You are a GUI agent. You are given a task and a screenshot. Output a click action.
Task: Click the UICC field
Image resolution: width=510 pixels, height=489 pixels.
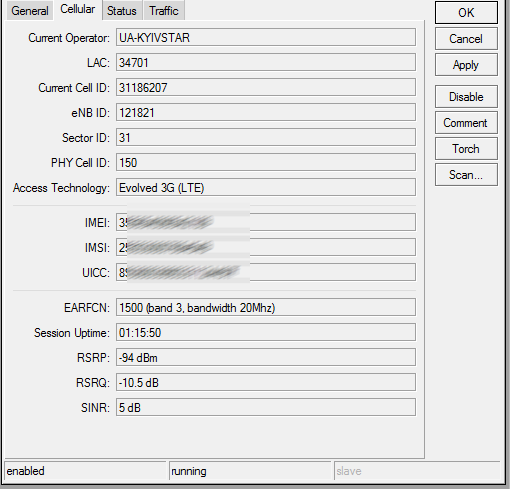tap(266, 272)
